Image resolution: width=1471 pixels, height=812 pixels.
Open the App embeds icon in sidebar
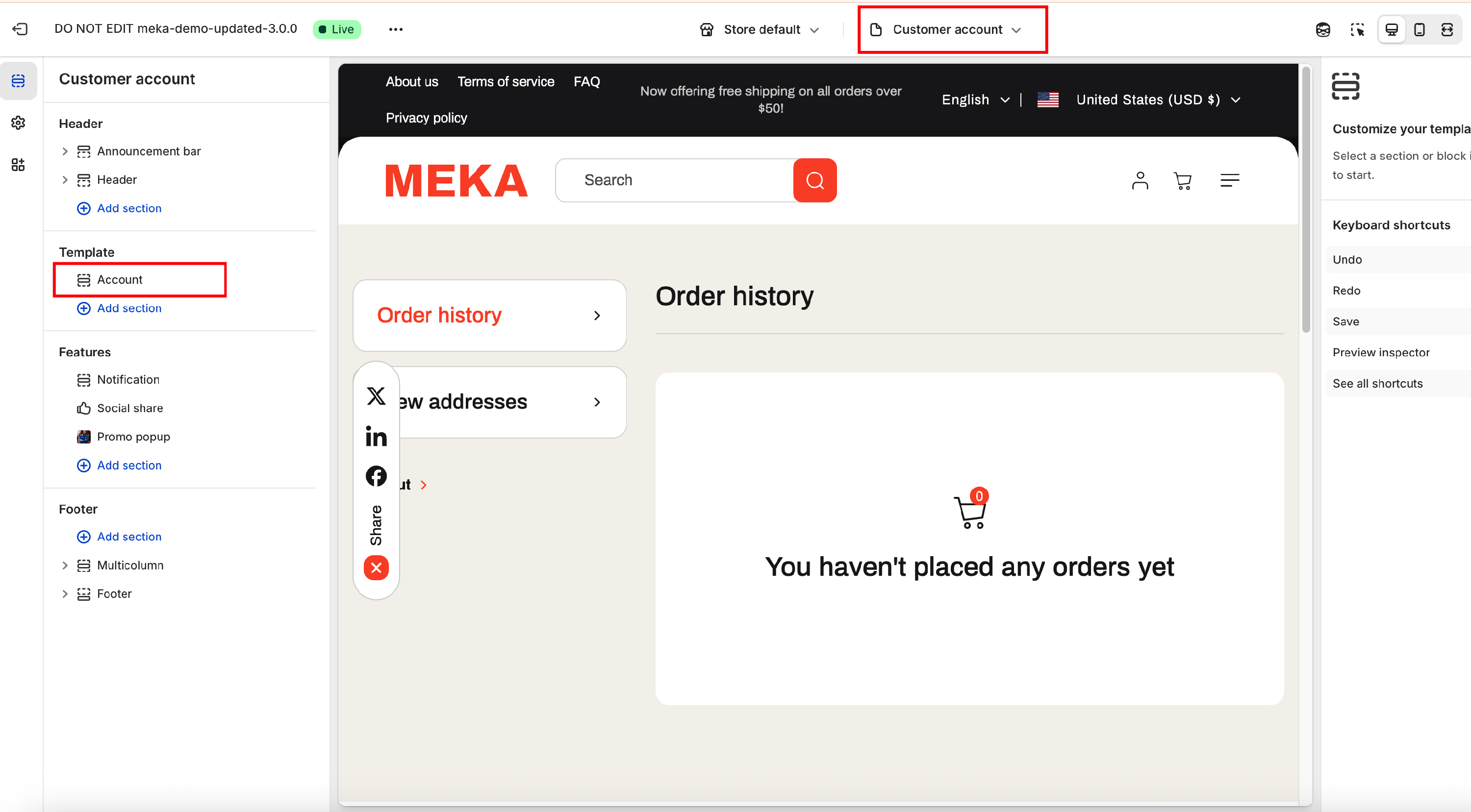pos(18,165)
